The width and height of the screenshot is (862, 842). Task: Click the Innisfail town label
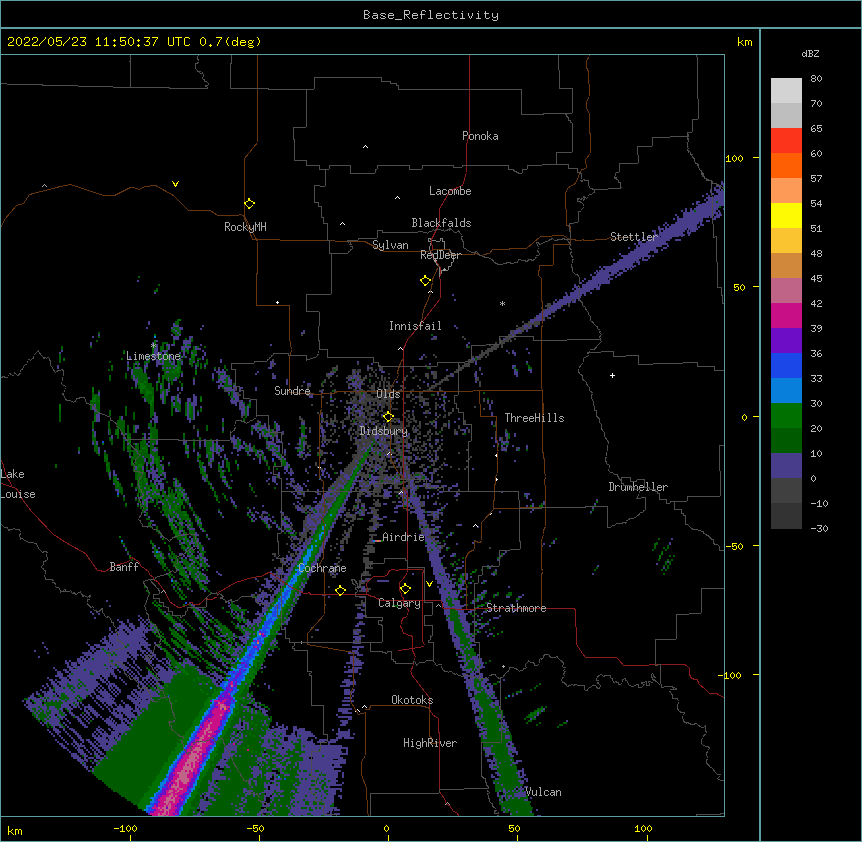(415, 326)
